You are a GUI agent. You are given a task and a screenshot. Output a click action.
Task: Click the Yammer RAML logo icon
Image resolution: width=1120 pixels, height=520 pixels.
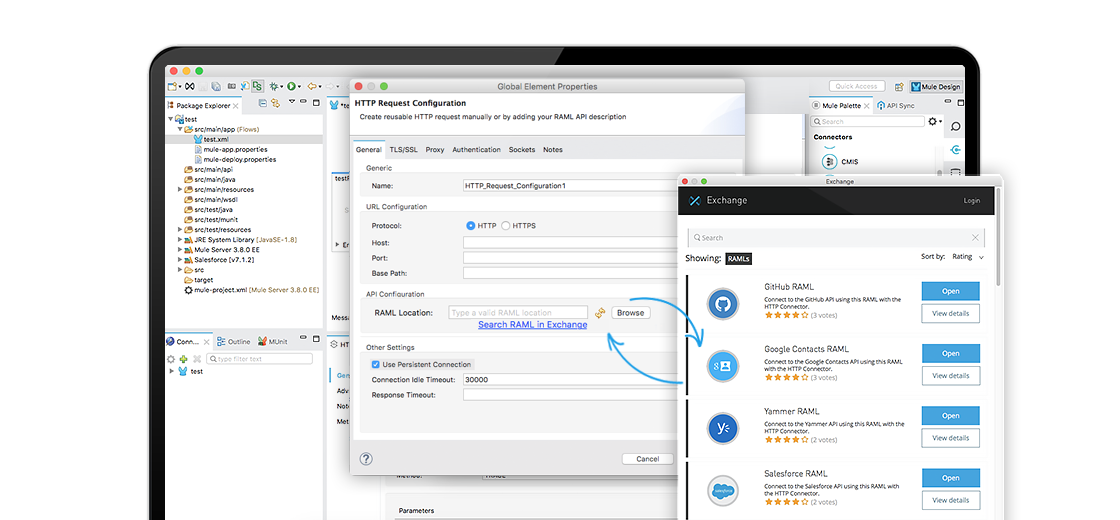(722, 428)
